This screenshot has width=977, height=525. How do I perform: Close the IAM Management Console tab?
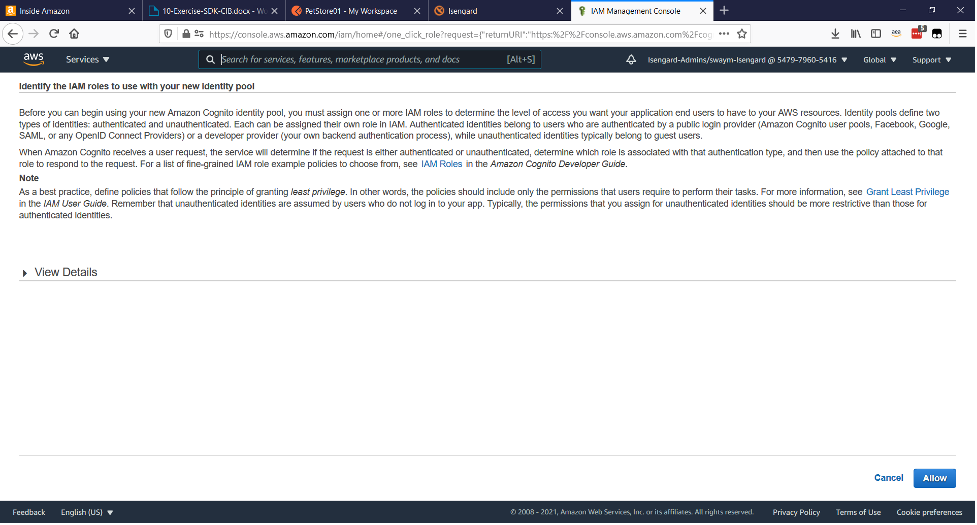pyautogui.click(x=702, y=11)
